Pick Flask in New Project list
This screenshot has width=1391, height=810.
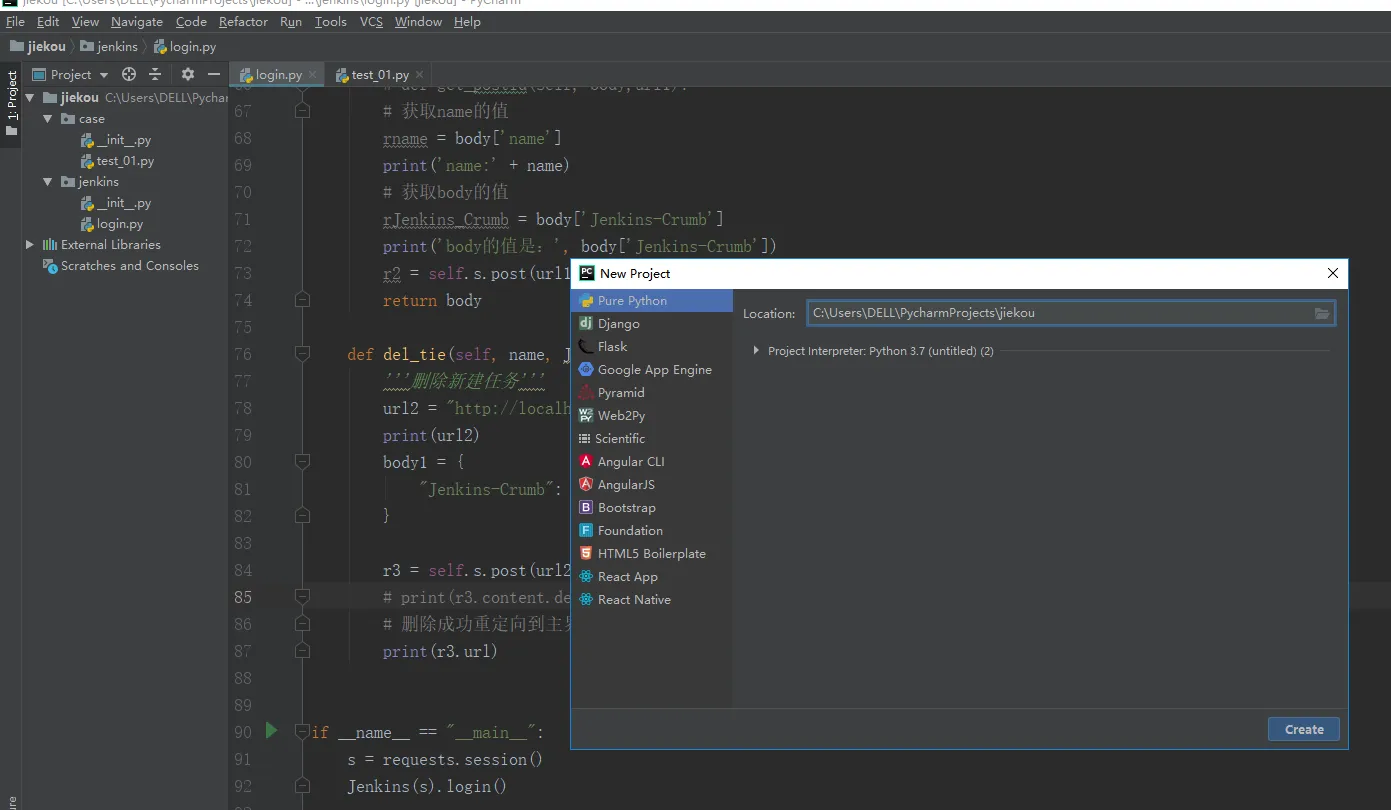[651, 347]
